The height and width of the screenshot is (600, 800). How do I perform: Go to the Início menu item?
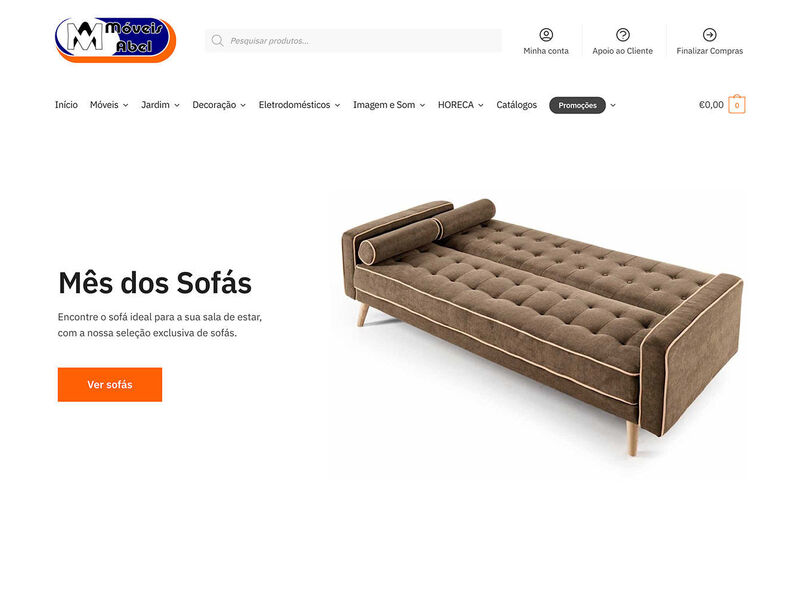pyautogui.click(x=66, y=105)
